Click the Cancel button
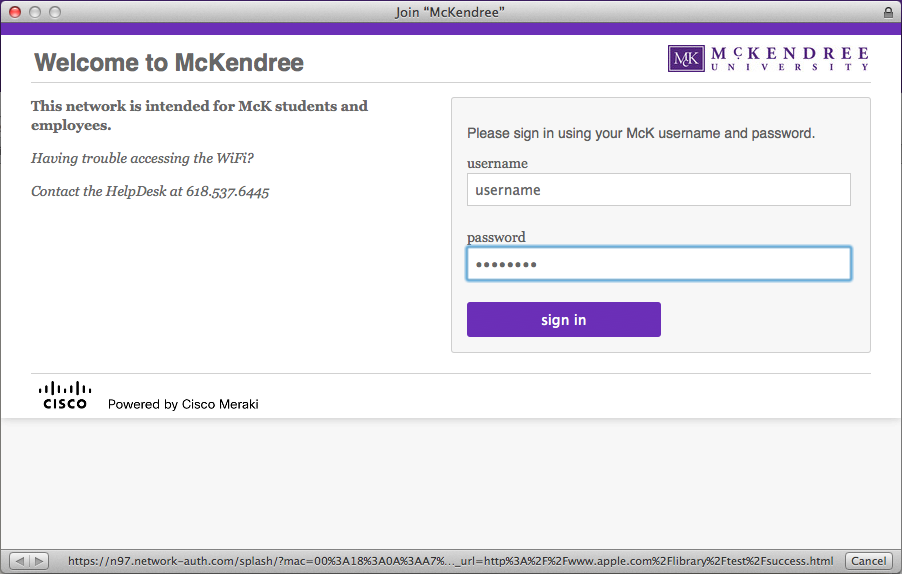902x574 pixels. pos(869,561)
